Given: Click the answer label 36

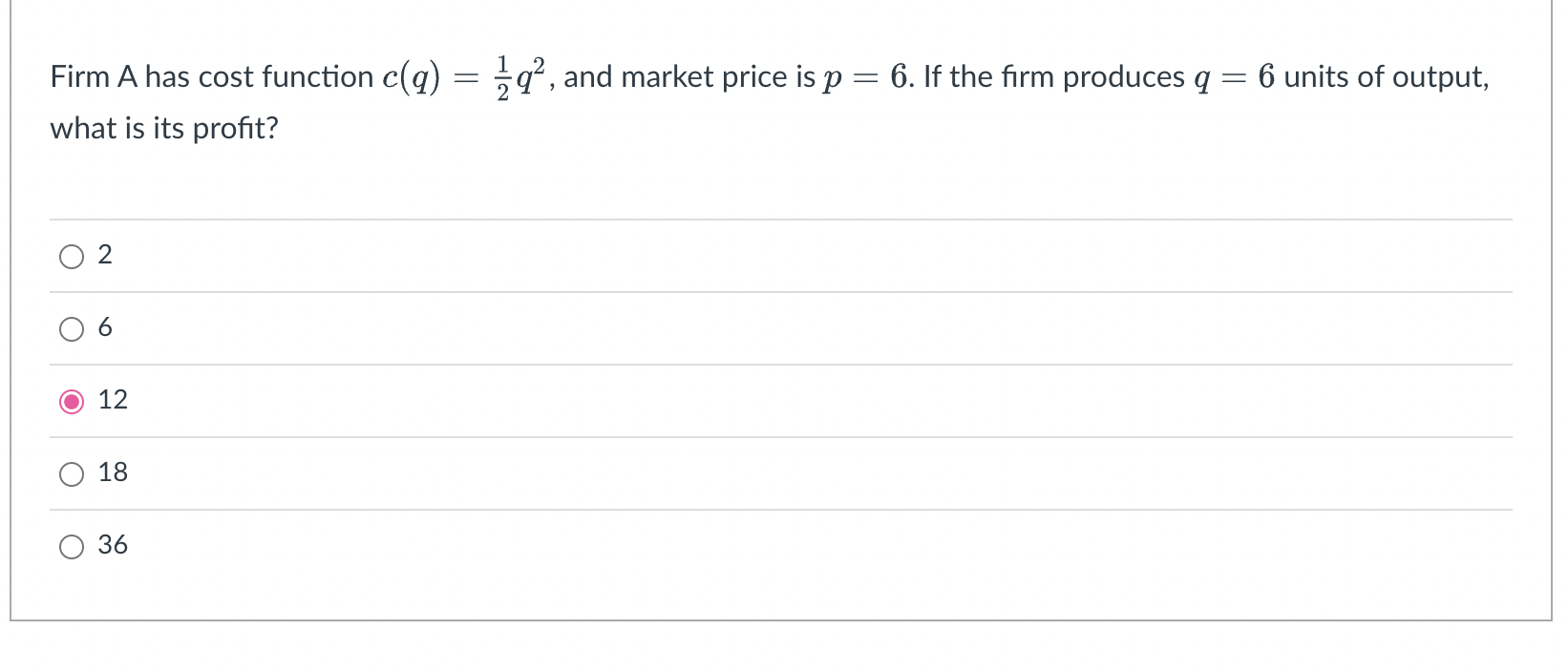Looking at the screenshot, I should pyautogui.click(x=114, y=545).
